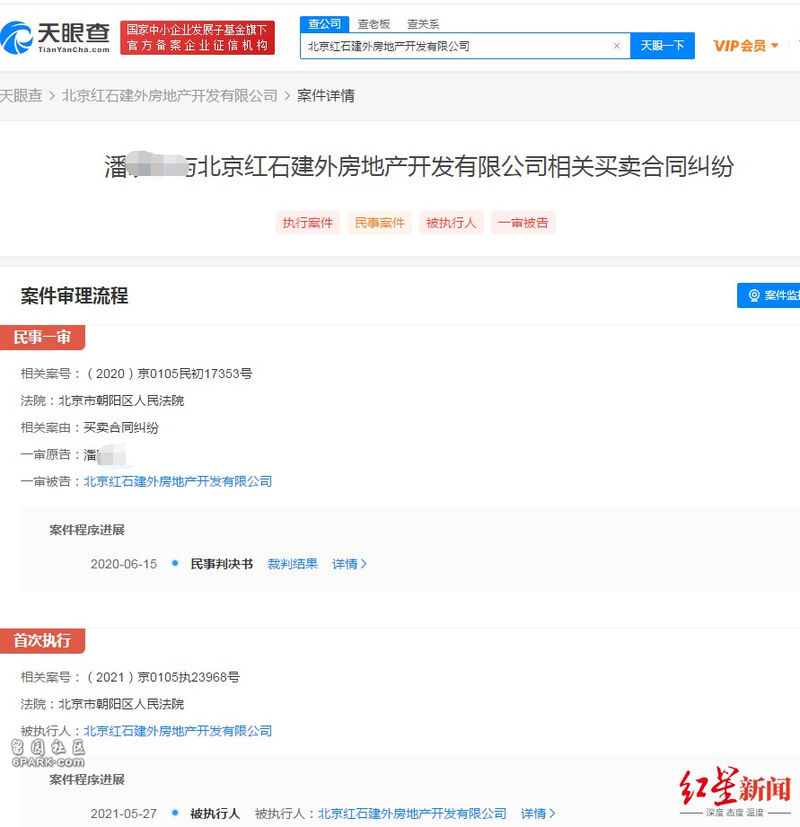Expand the VIP会员 dropdown arrow
Screen dimensions: 800x827
pos(775,46)
